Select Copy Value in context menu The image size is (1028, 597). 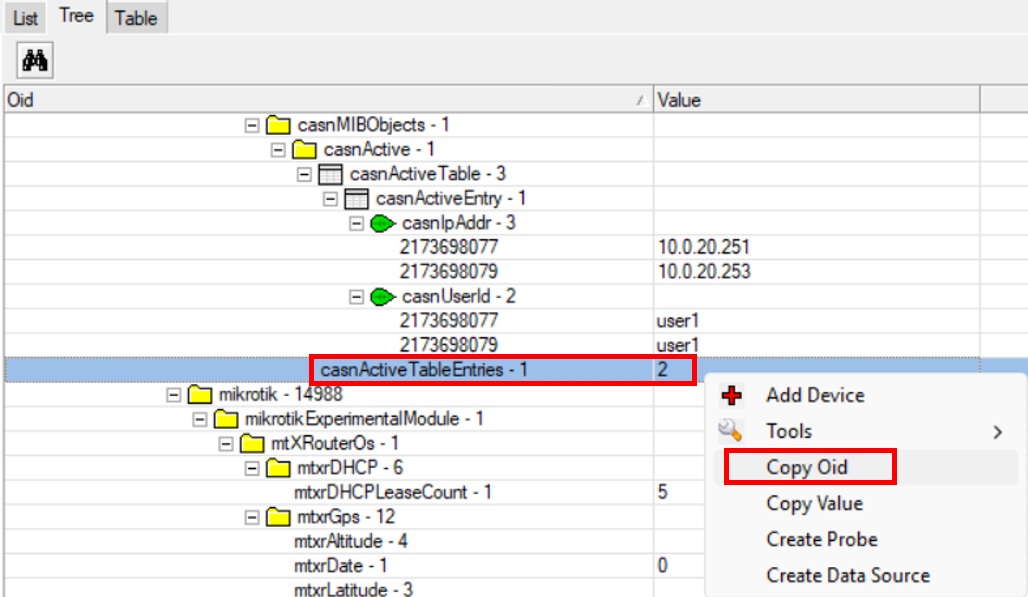pos(814,503)
